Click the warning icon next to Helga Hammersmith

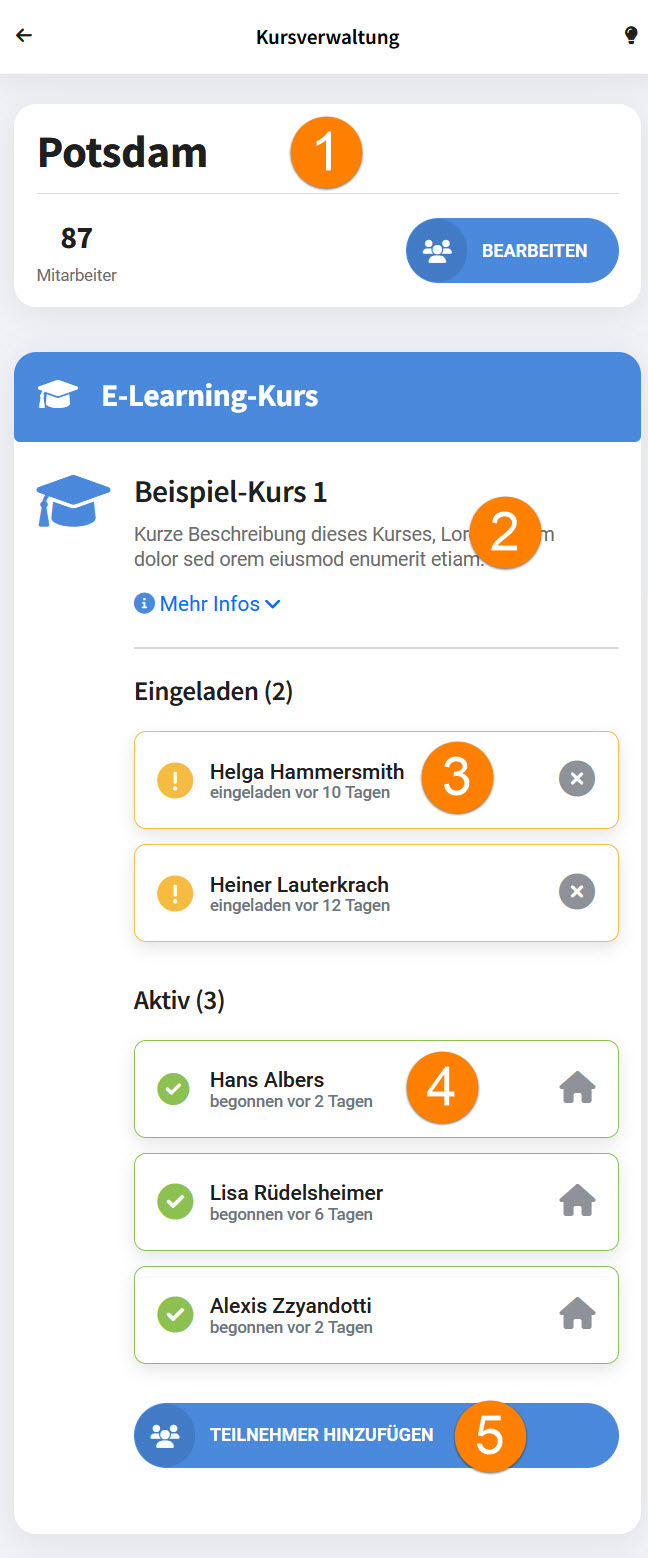point(176,780)
